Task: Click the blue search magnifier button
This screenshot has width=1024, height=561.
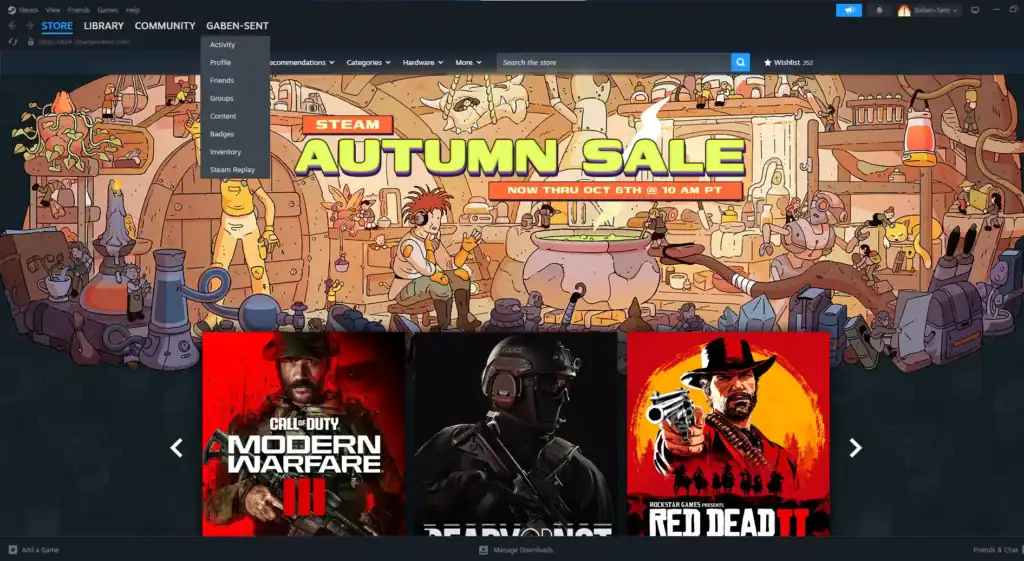Action: click(x=740, y=62)
